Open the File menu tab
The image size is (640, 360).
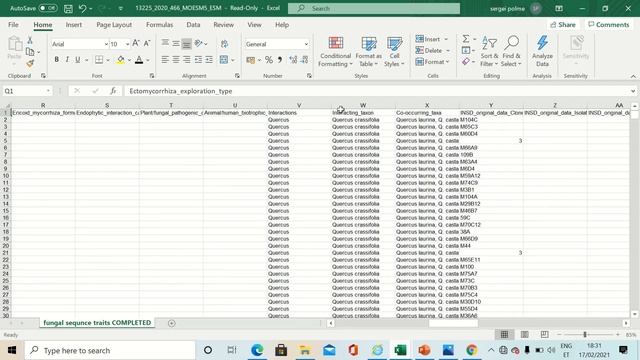click(x=13, y=24)
